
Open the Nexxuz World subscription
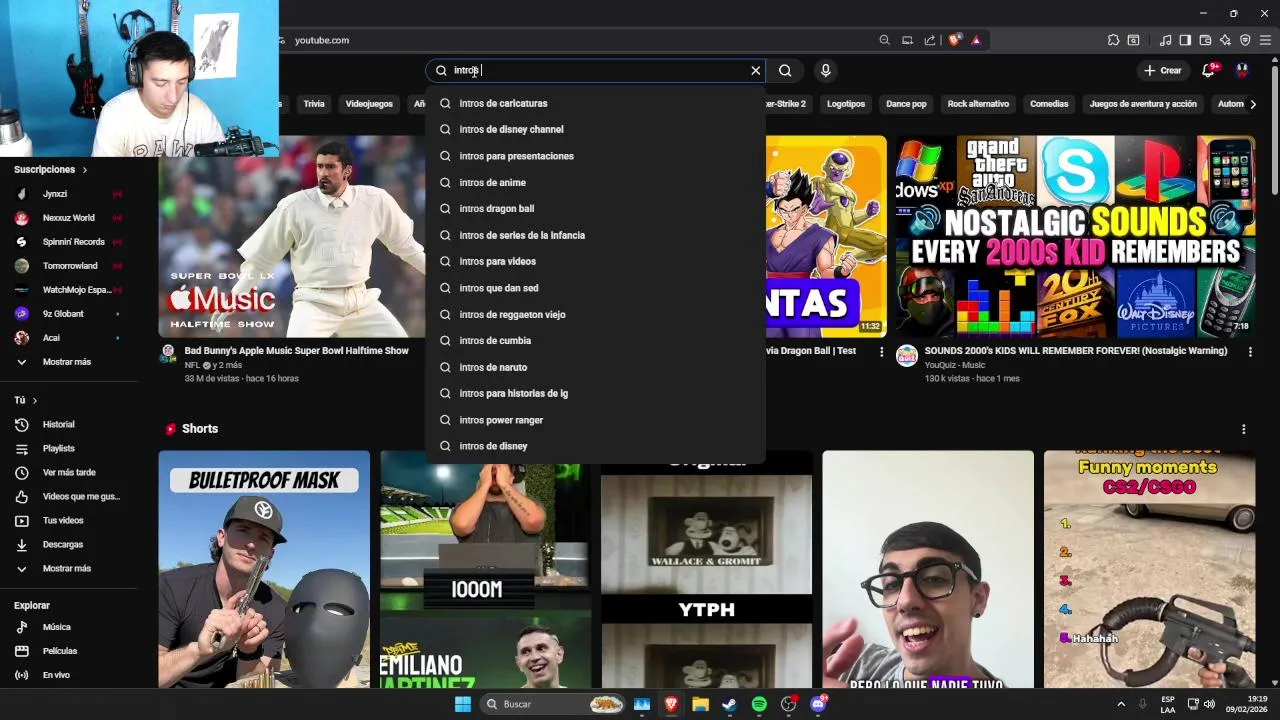(68, 218)
